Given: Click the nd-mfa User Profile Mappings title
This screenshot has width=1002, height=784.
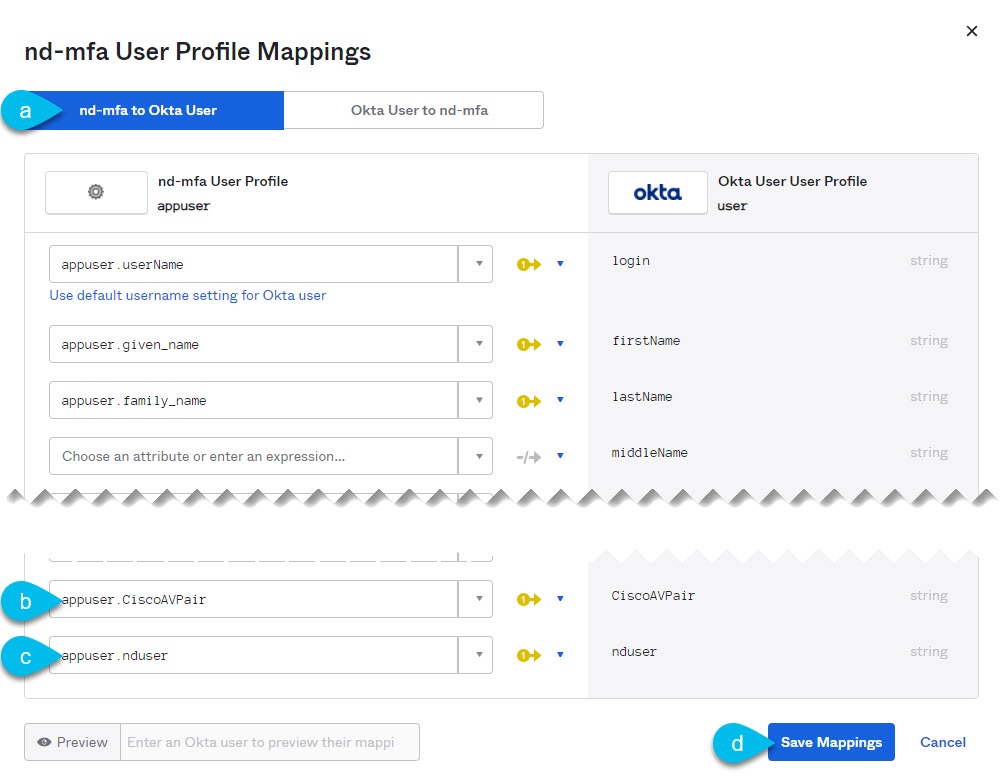Looking at the screenshot, I should pyautogui.click(x=197, y=52).
